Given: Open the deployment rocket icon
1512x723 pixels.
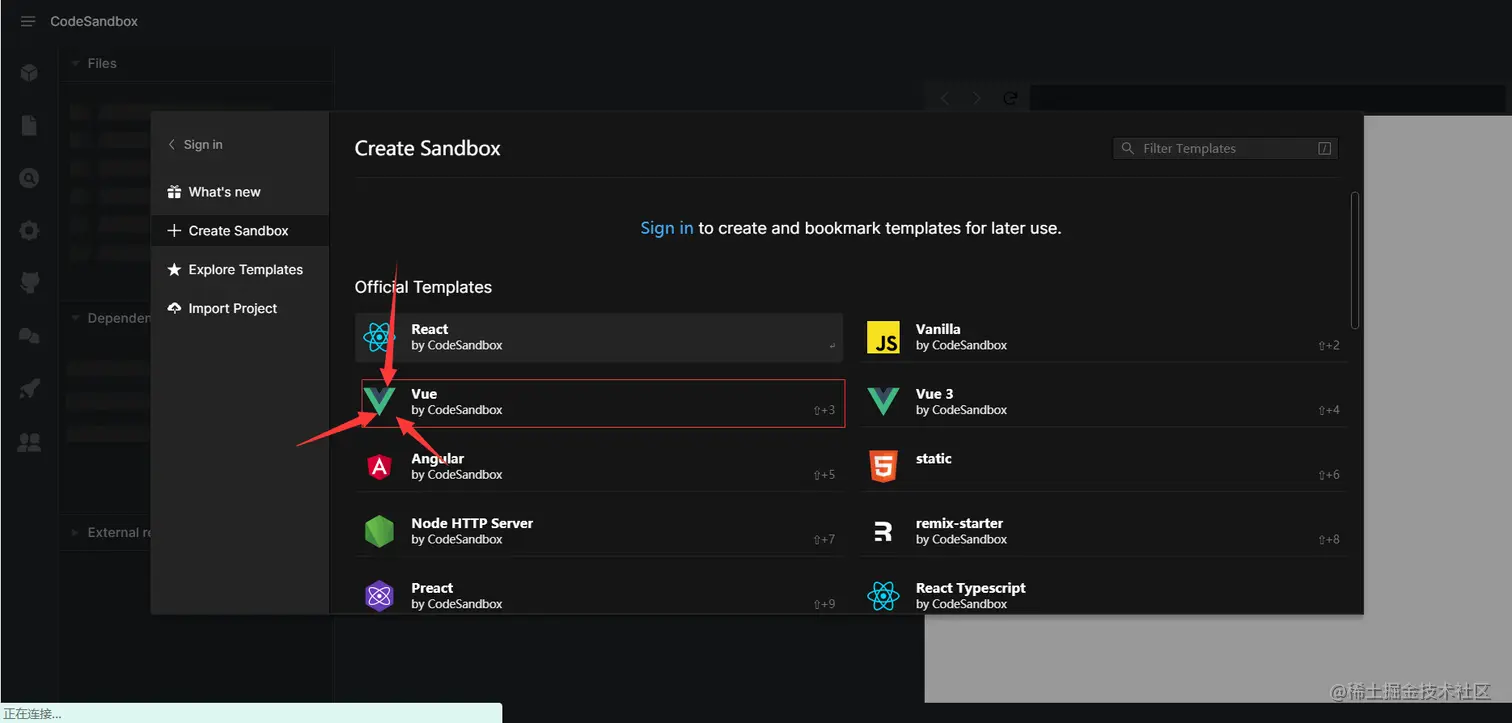Looking at the screenshot, I should coord(29,389).
